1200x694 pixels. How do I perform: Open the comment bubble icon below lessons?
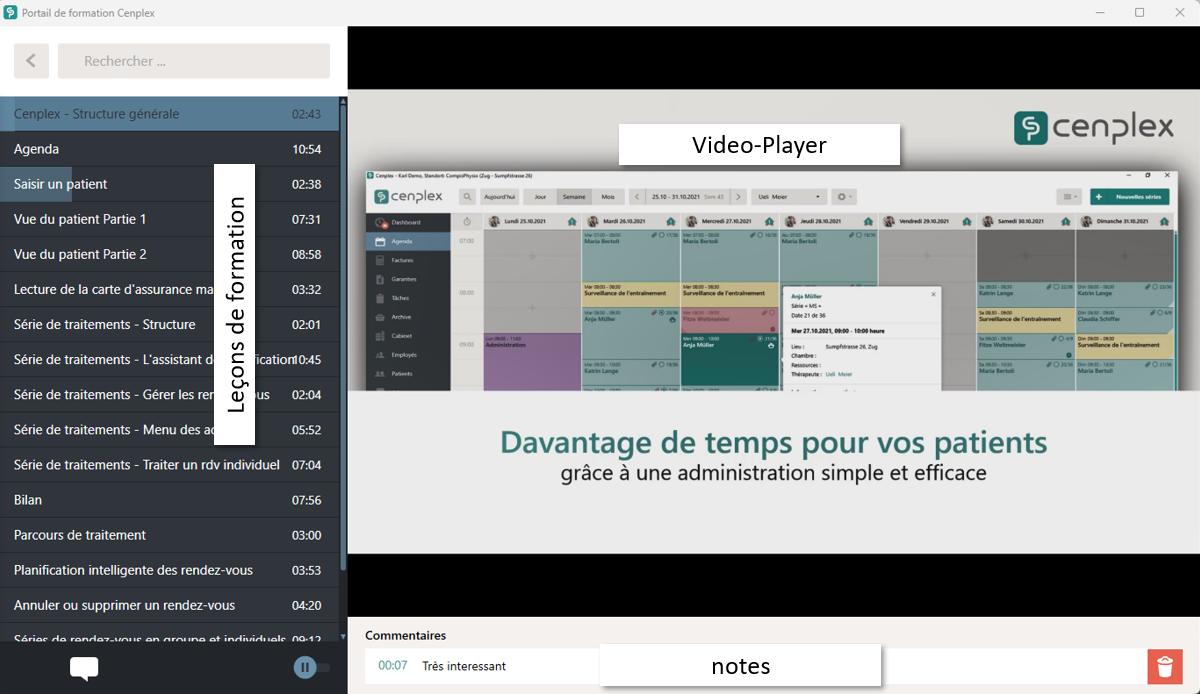pyautogui.click(x=84, y=669)
